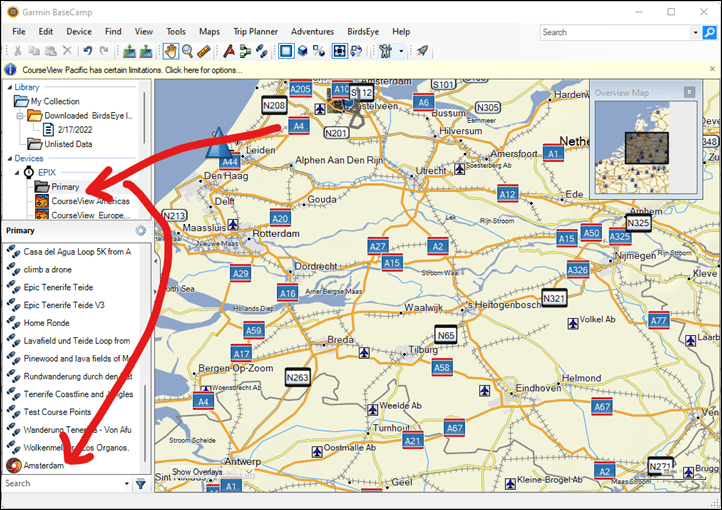Click the Copy toolbar icon
Screen dimensions: 722x510
coord(34,51)
